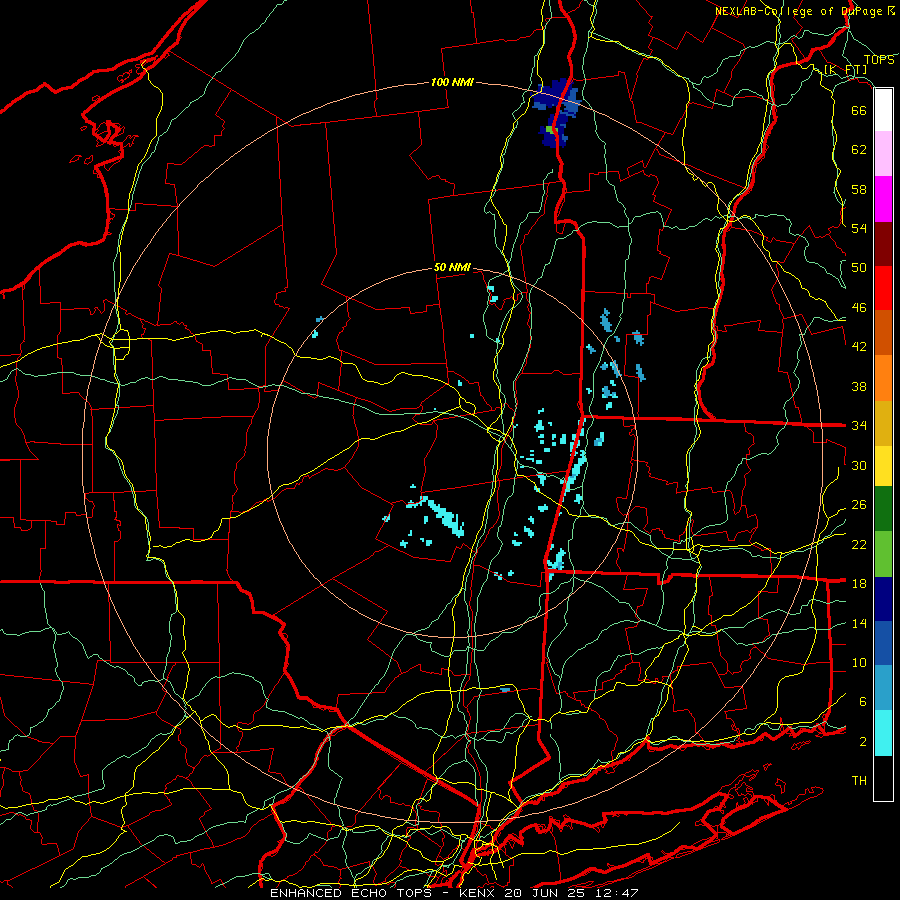
Task: Click the navy blue legend swatch
Action: pyautogui.click(x=883, y=599)
